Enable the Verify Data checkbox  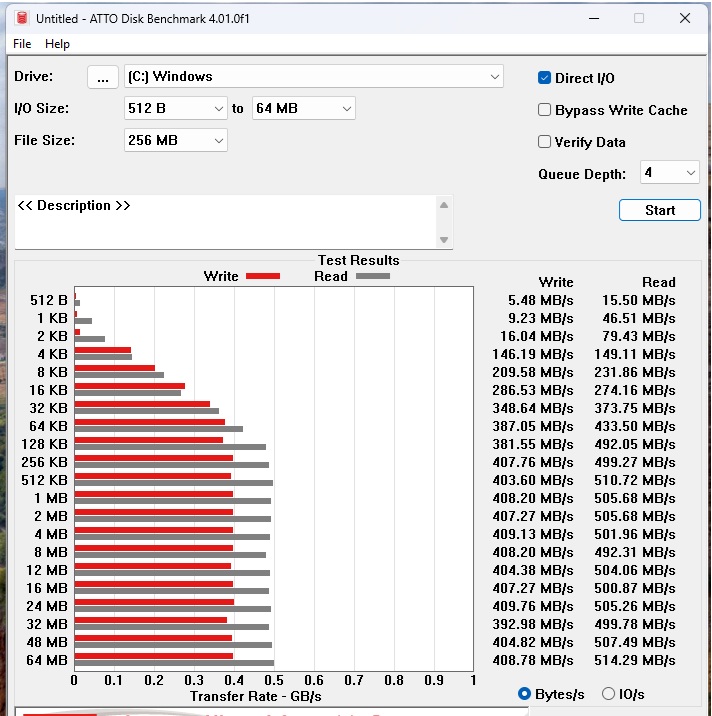pos(544,142)
